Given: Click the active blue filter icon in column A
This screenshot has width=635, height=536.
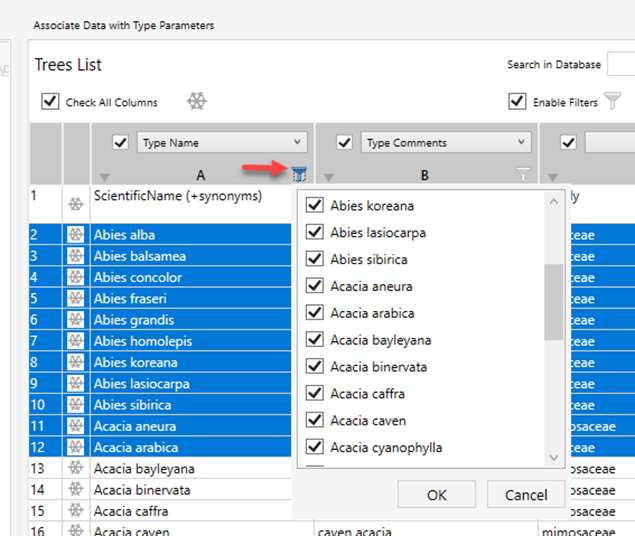Looking at the screenshot, I should click(x=298, y=175).
